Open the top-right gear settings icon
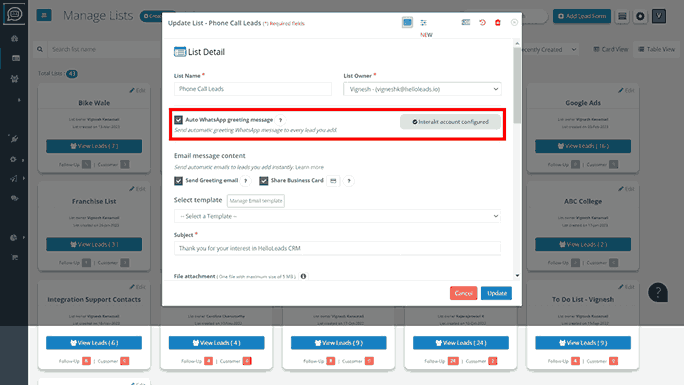Screen dimensions: 684x385 640,16
